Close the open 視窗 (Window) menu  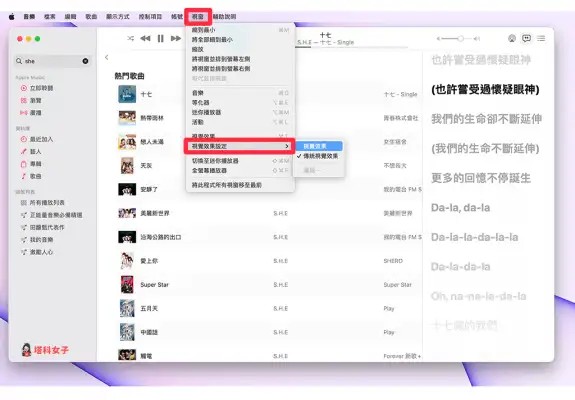pos(198,17)
